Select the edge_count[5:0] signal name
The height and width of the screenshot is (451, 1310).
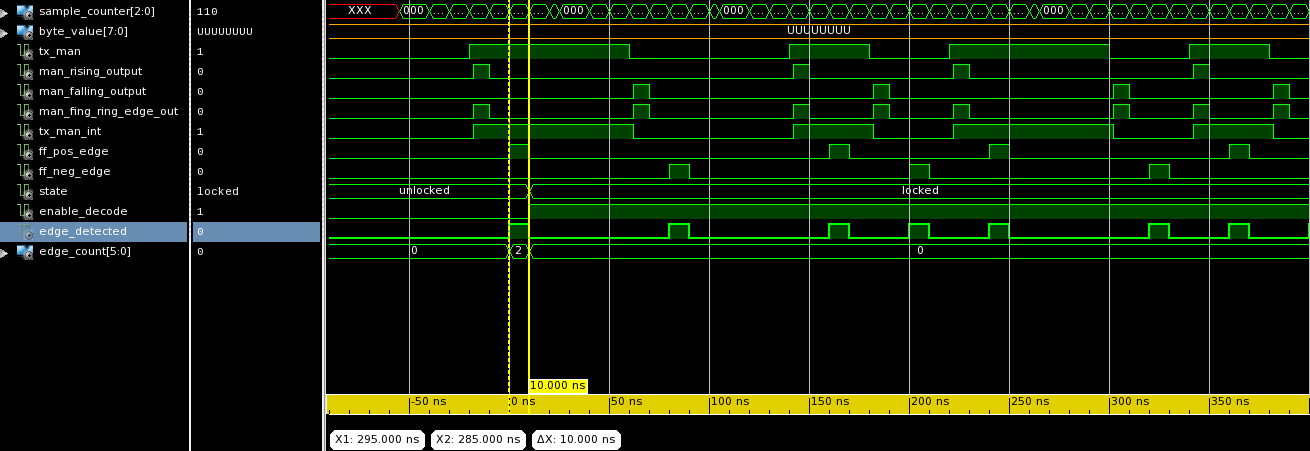coord(84,251)
